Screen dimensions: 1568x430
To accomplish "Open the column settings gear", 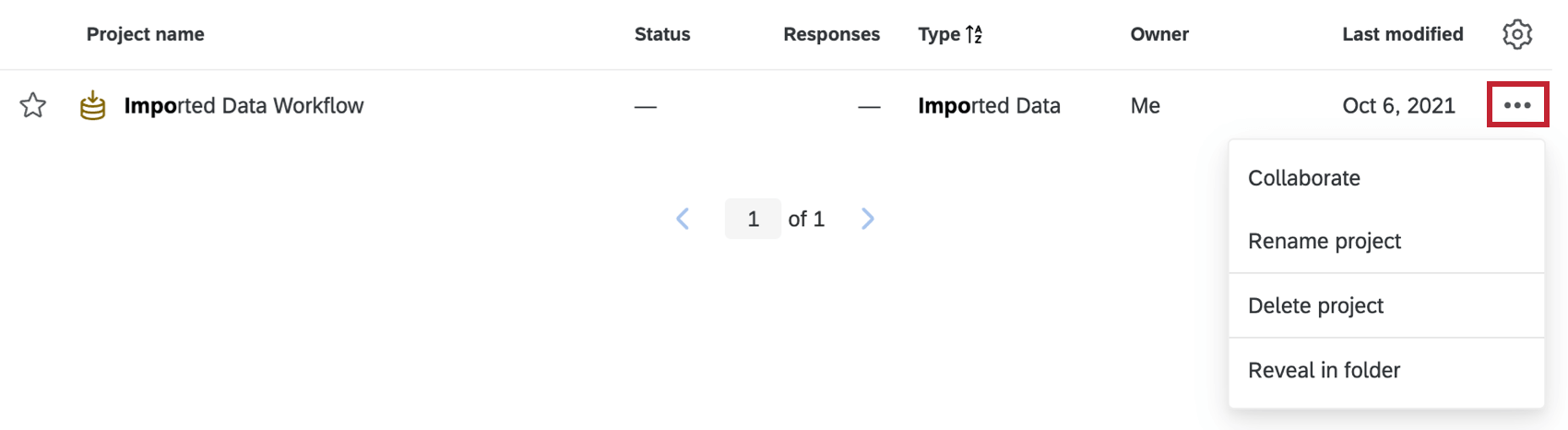I will coord(1516,34).
